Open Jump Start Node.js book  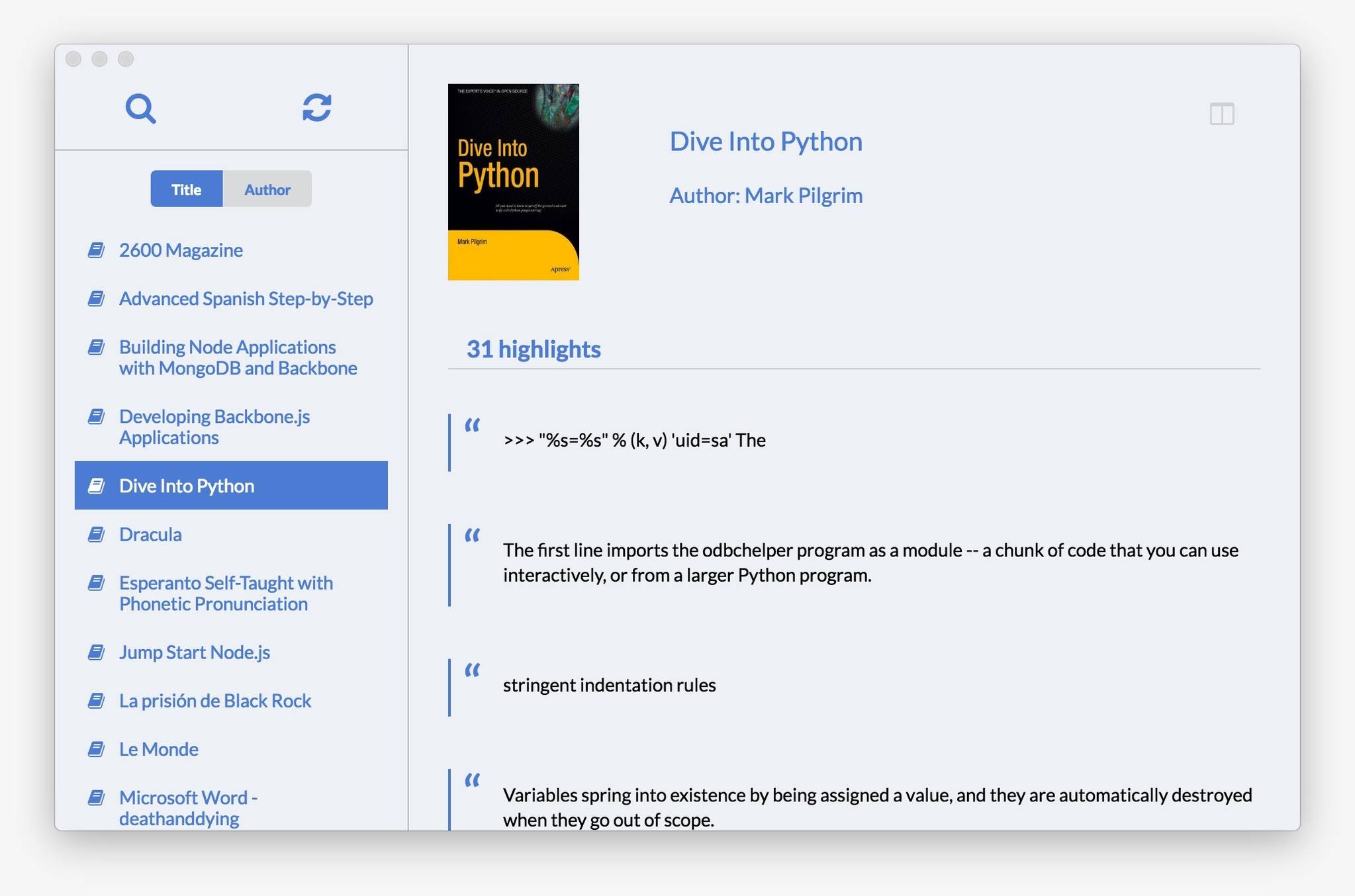coord(231,652)
